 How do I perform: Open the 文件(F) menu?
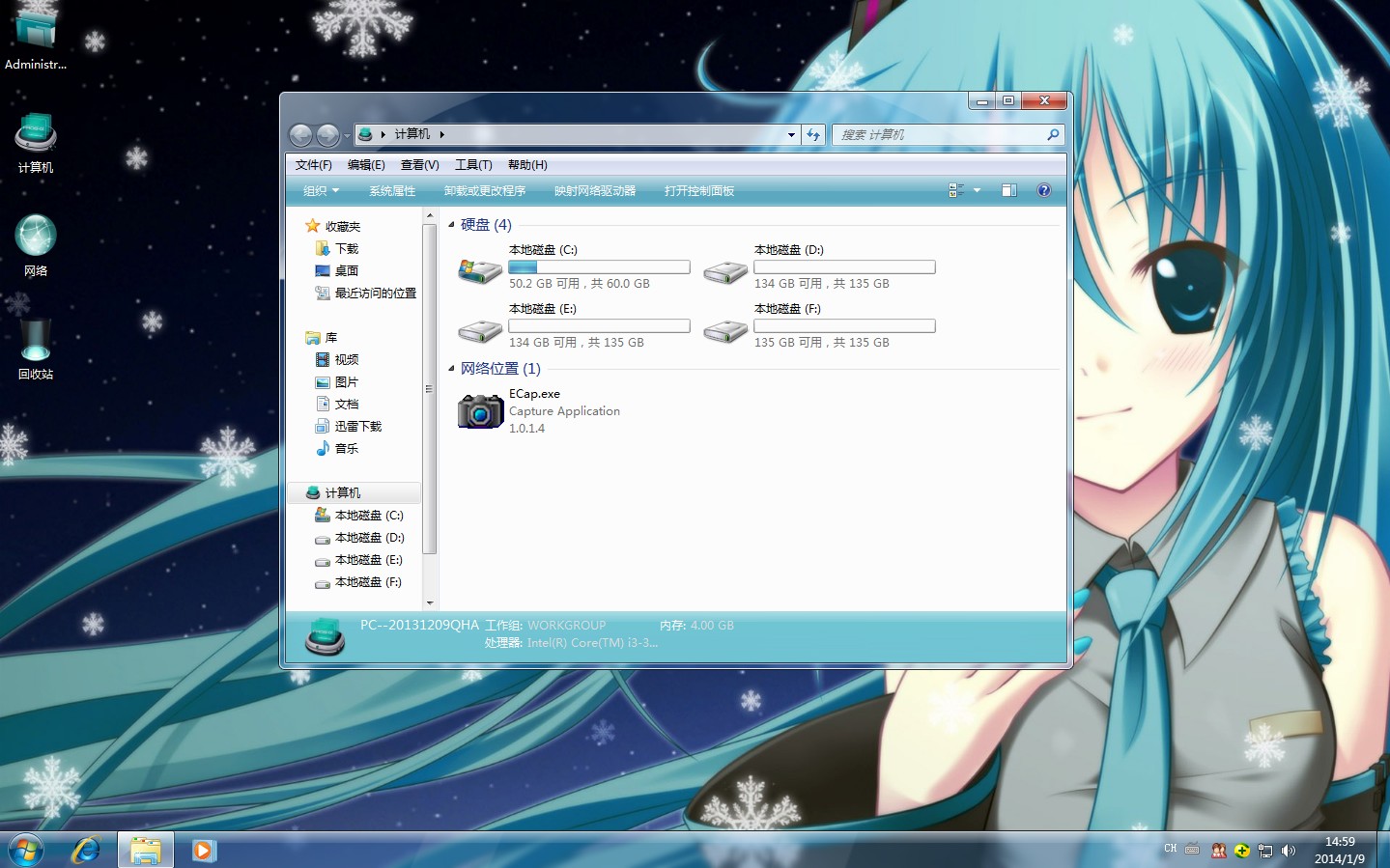point(313,165)
